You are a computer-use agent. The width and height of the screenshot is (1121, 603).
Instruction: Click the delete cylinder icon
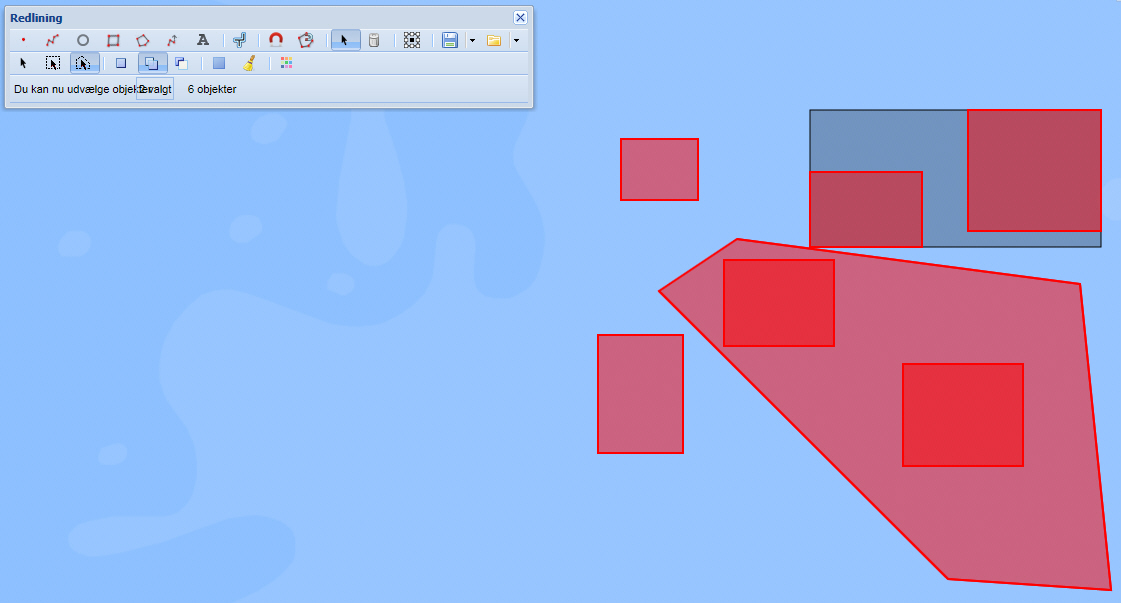click(374, 40)
